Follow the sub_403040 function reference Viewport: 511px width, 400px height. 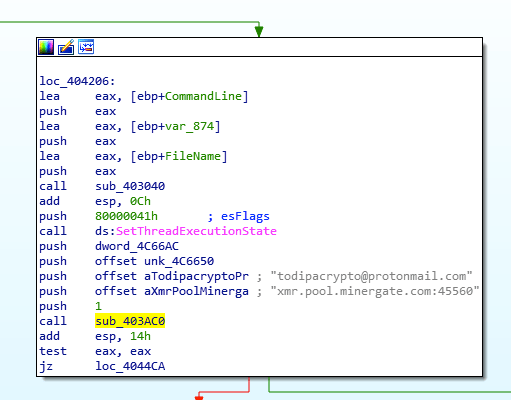130,186
